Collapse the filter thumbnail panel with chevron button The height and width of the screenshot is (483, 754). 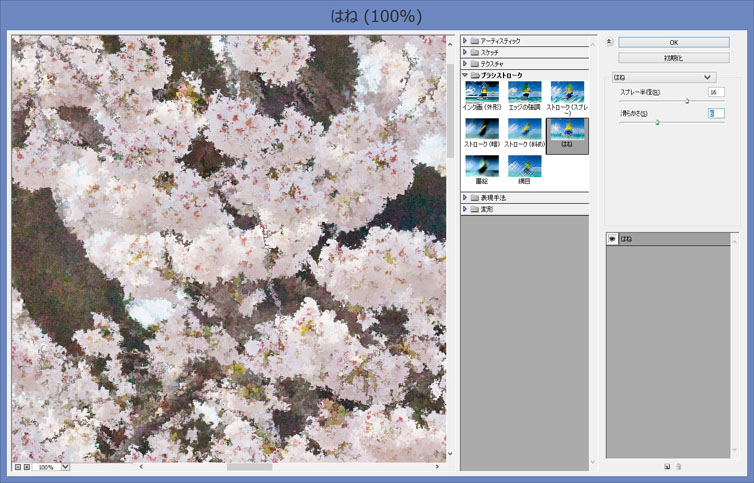[x=610, y=42]
